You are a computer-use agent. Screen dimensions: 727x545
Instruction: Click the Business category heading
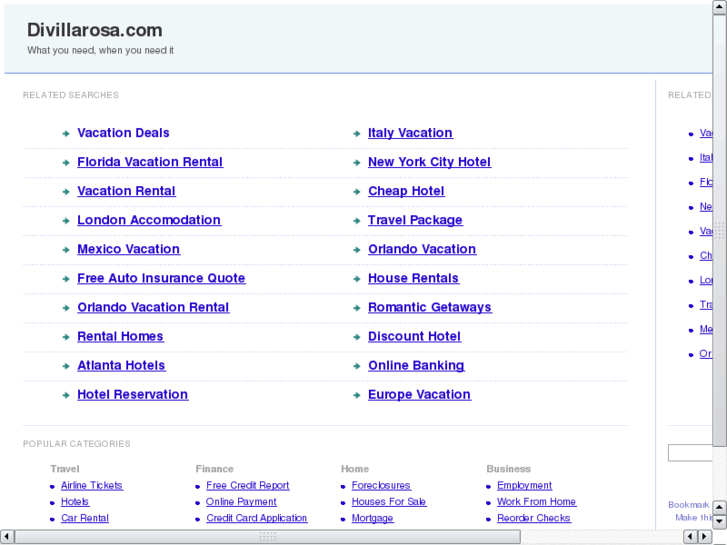(509, 469)
